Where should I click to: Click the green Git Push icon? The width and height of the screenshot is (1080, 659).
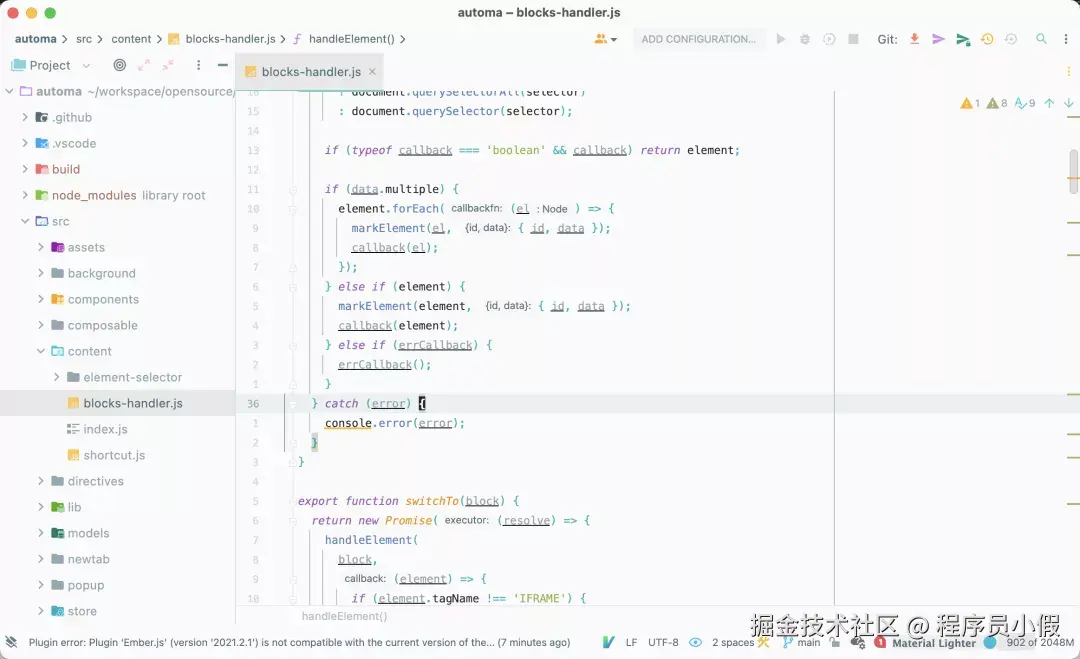coord(963,39)
